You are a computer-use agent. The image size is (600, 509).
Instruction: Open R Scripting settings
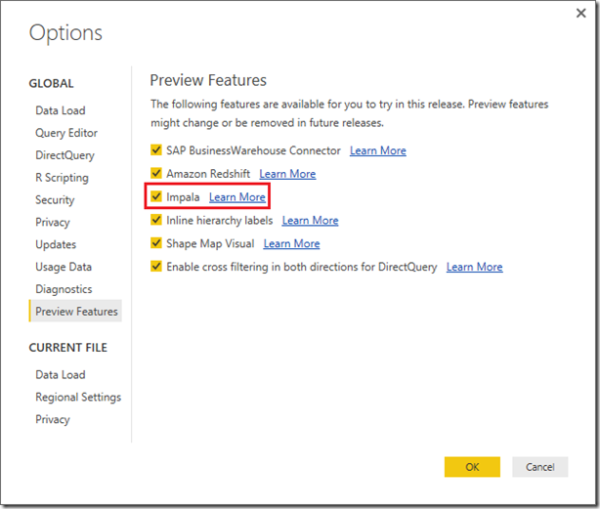[62, 178]
